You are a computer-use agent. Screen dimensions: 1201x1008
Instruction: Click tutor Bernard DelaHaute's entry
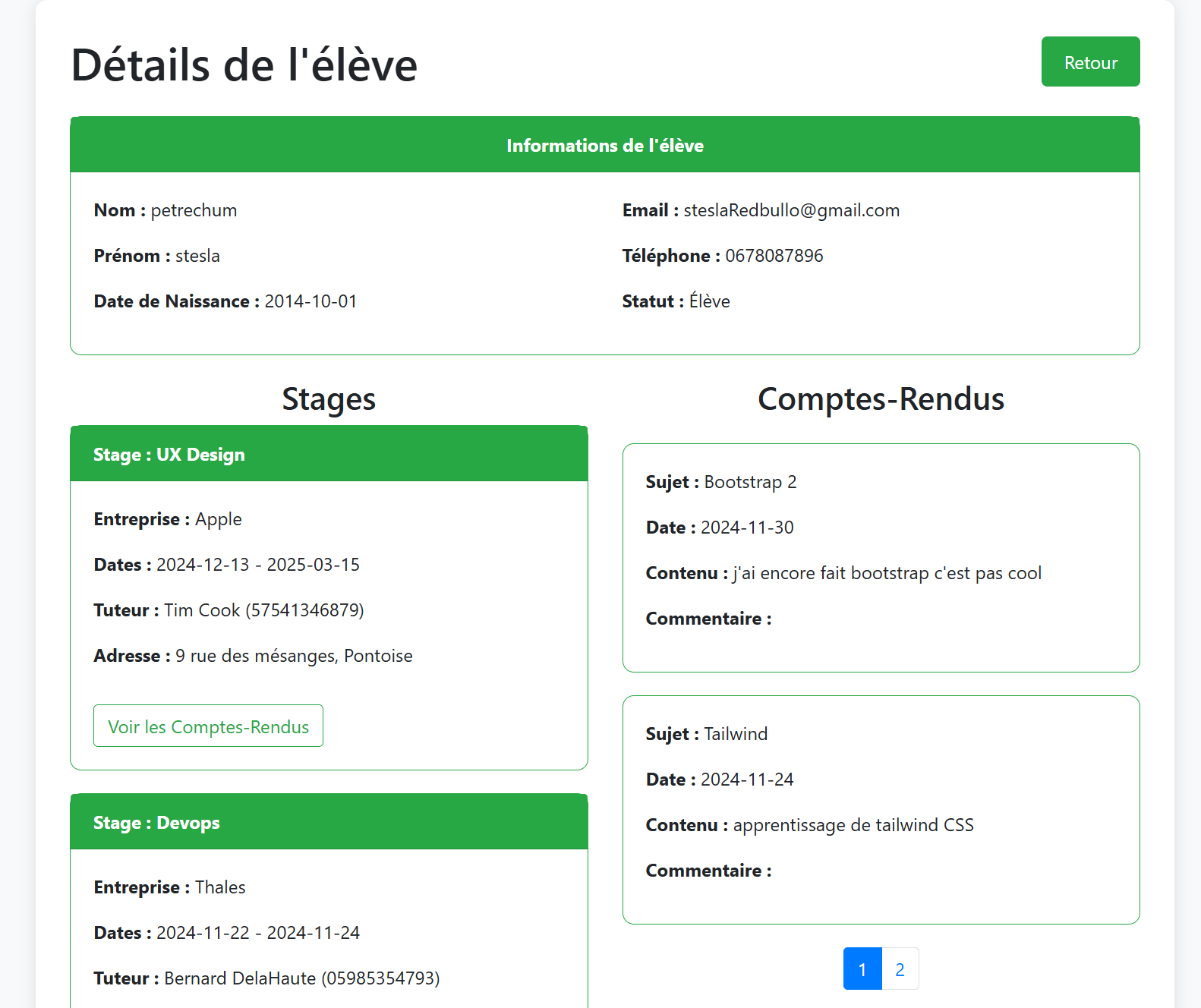[x=301, y=978]
